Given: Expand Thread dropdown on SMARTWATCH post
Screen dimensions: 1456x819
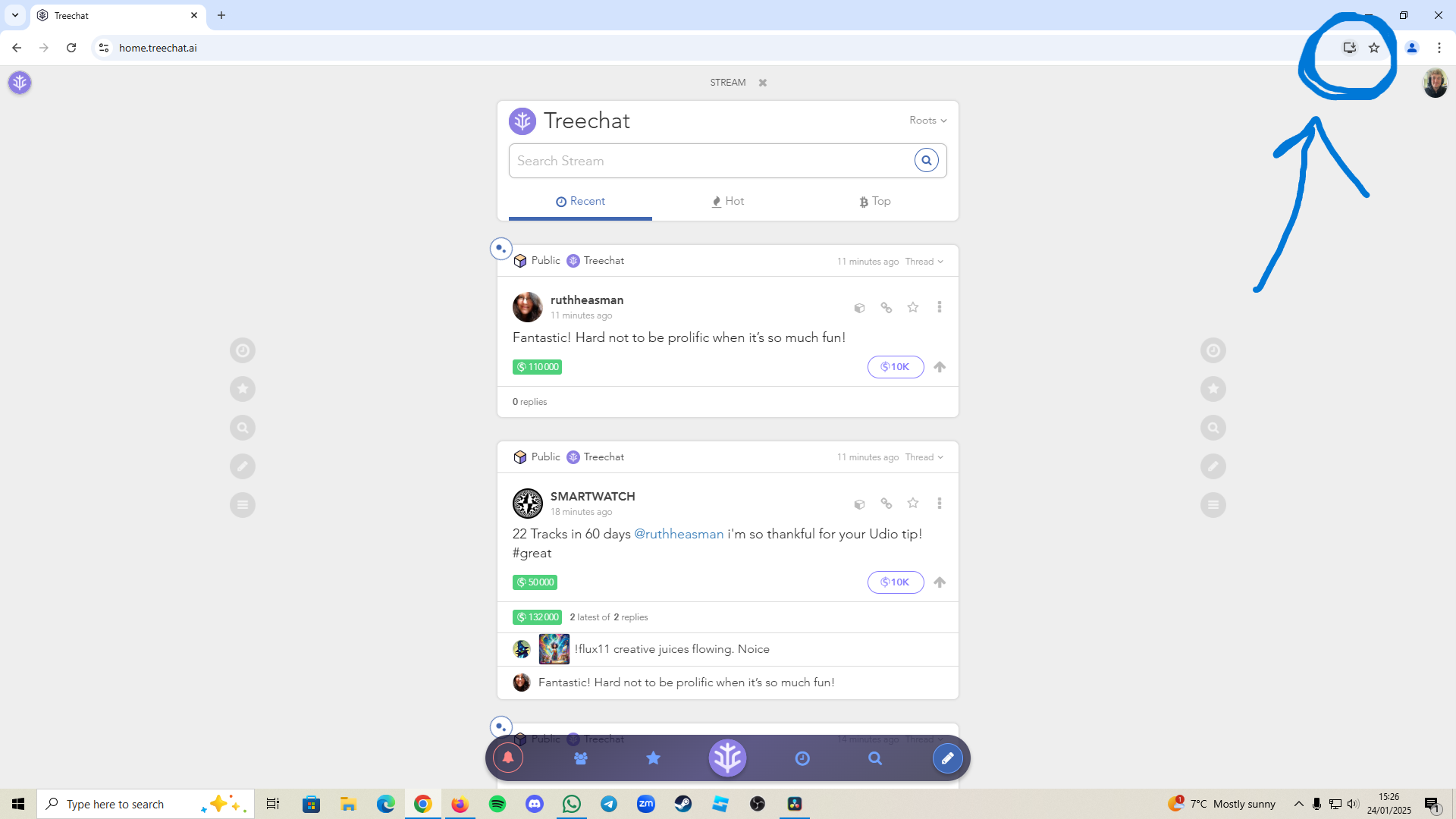Looking at the screenshot, I should click(924, 457).
